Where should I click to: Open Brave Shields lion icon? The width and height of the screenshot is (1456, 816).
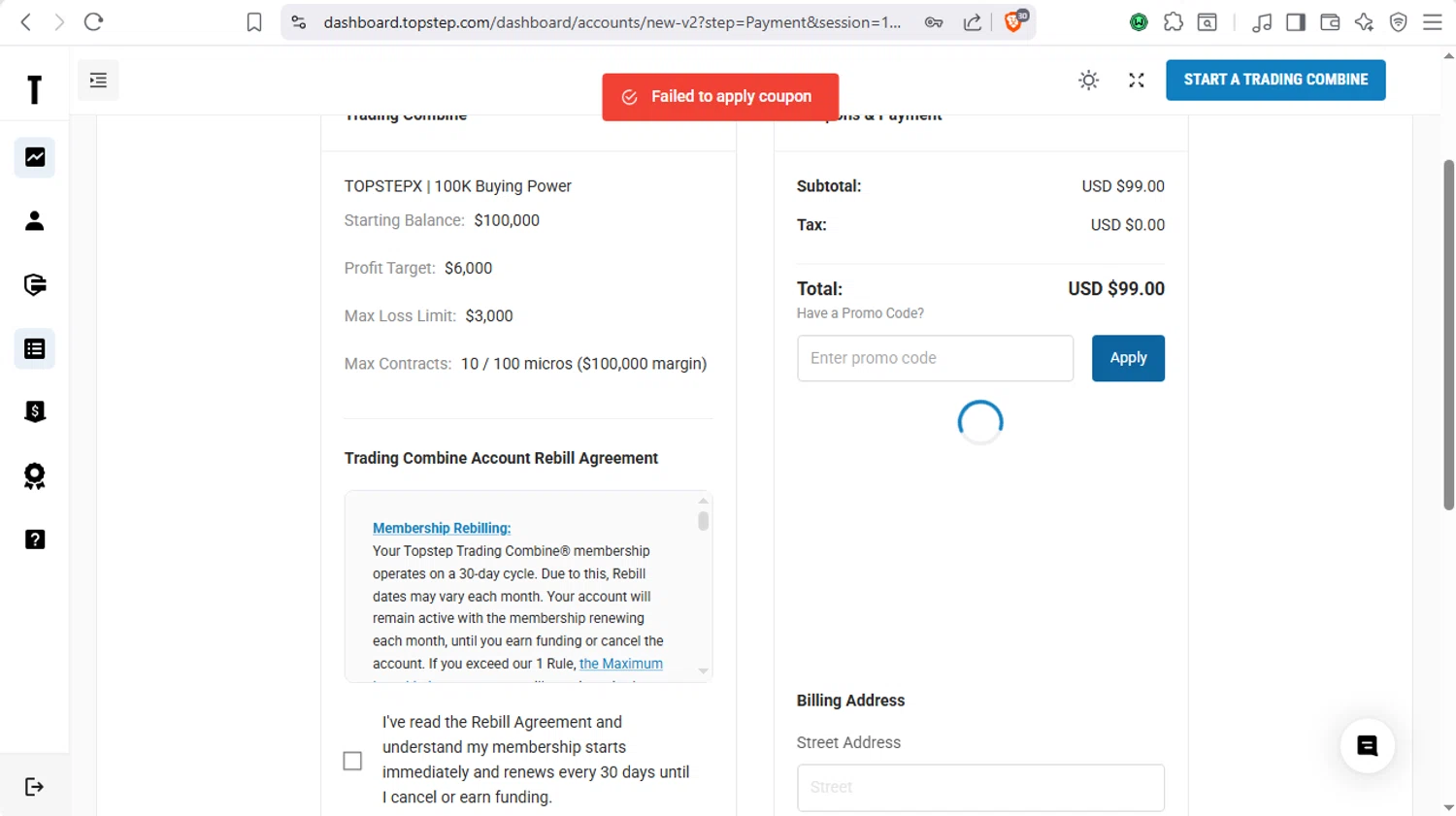click(1014, 21)
